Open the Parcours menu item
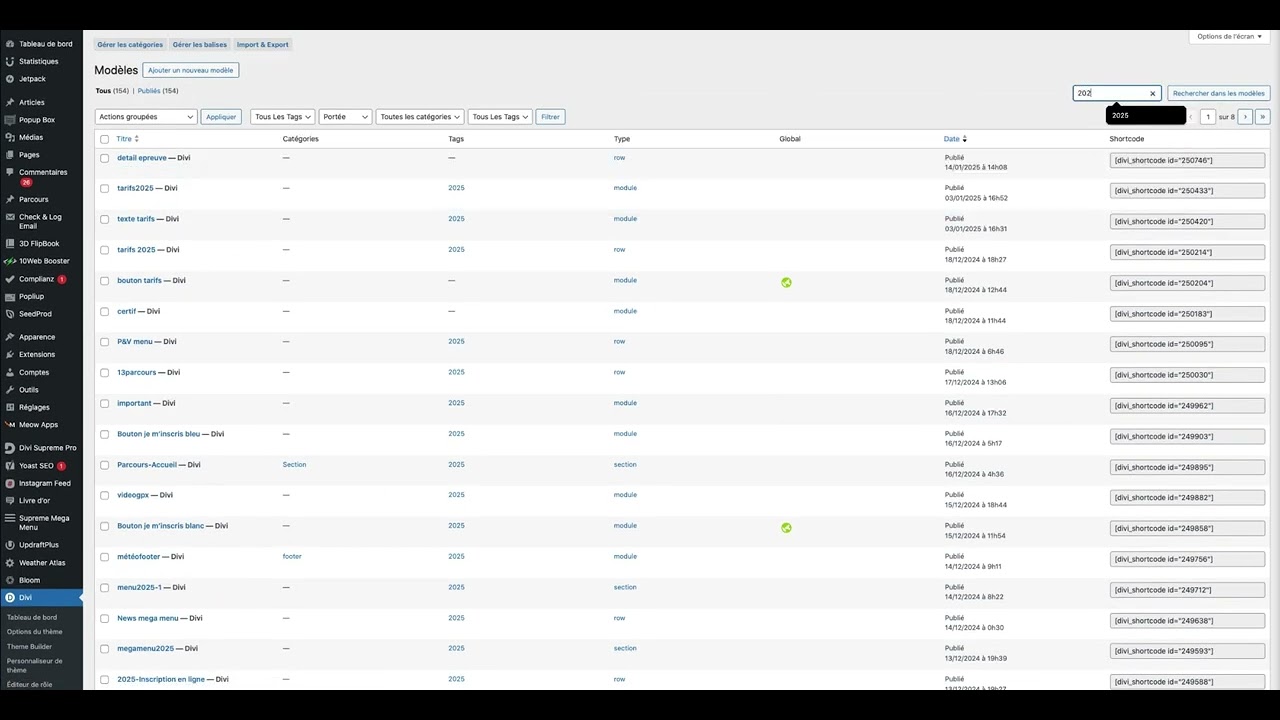The width and height of the screenshot is (1280, 720). (x=33, y=199)
